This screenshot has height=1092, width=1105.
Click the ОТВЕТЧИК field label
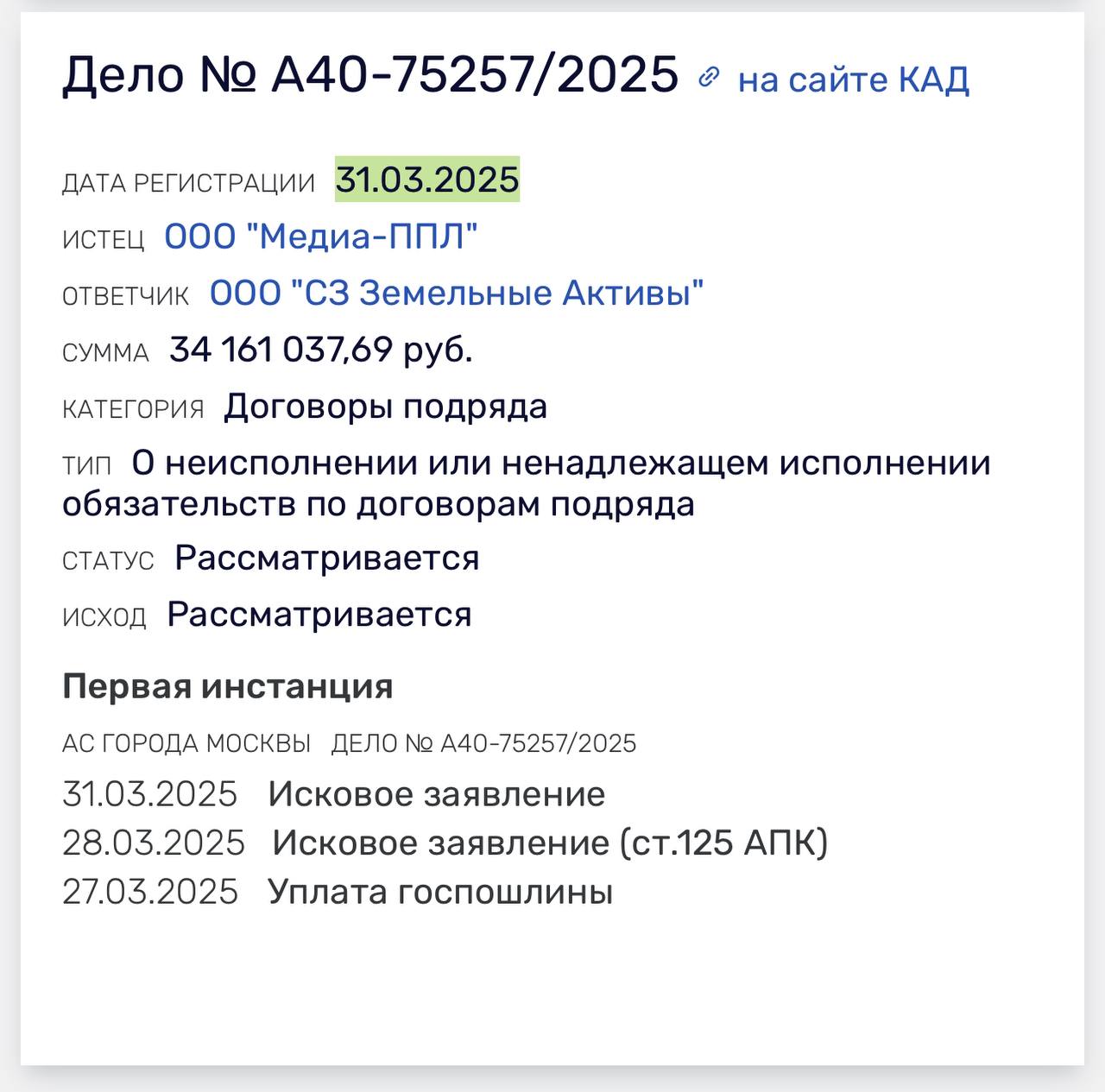tap(125, 296)
